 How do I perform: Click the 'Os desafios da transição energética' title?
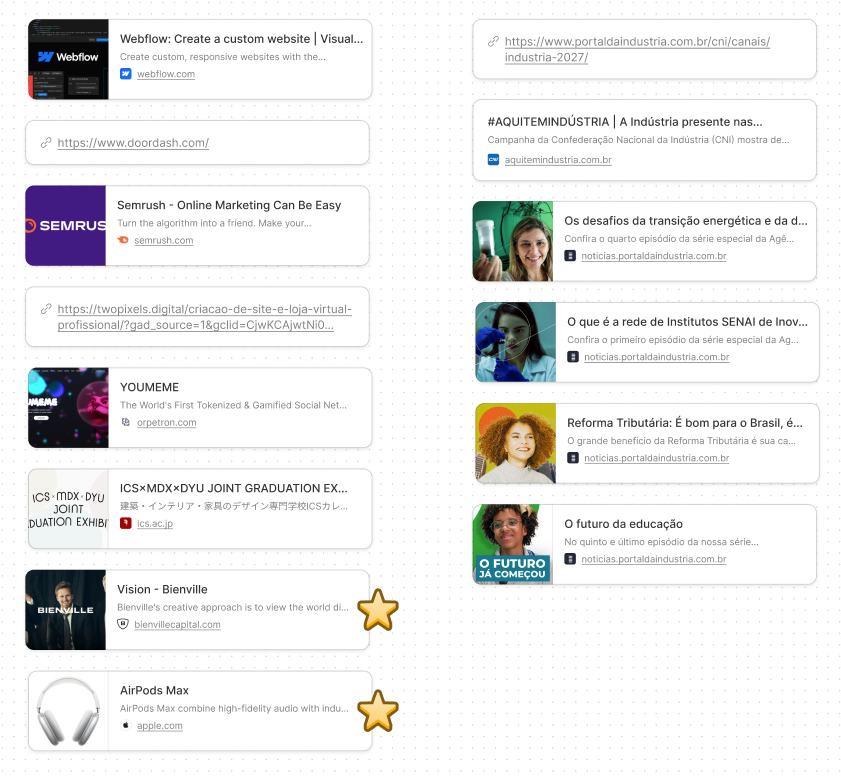coord(685,221)
